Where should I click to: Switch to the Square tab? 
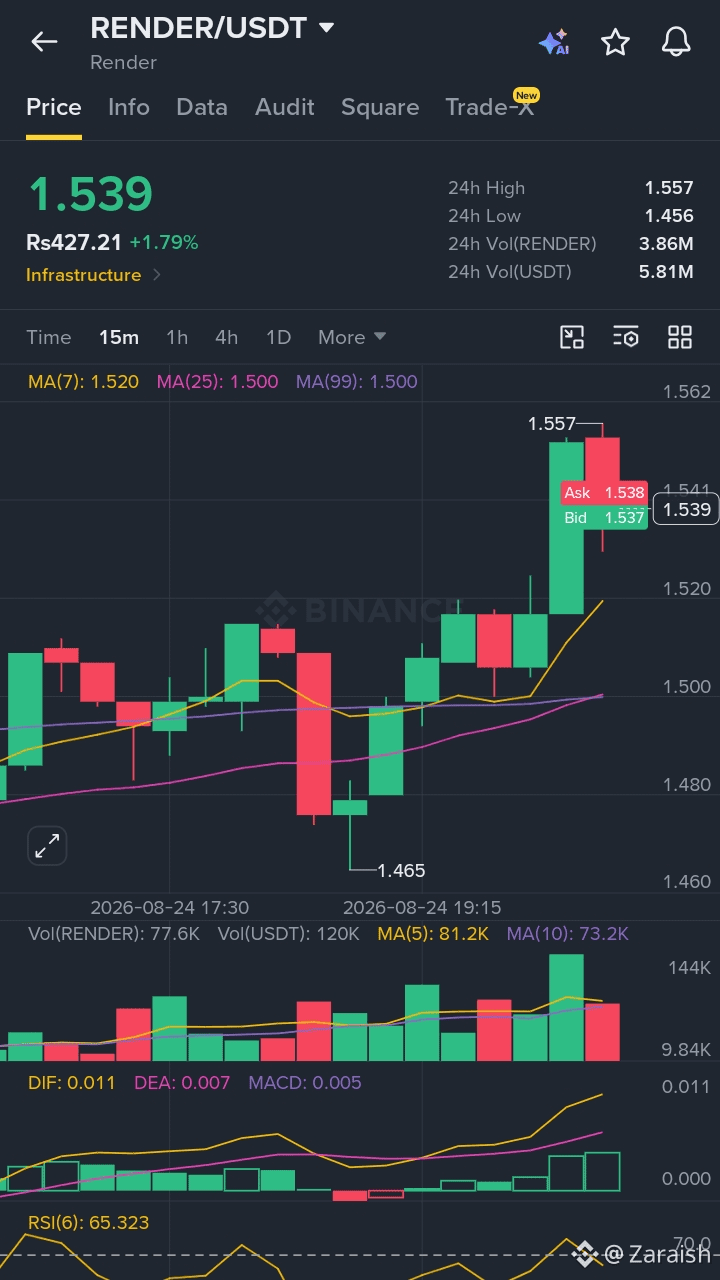380,107
